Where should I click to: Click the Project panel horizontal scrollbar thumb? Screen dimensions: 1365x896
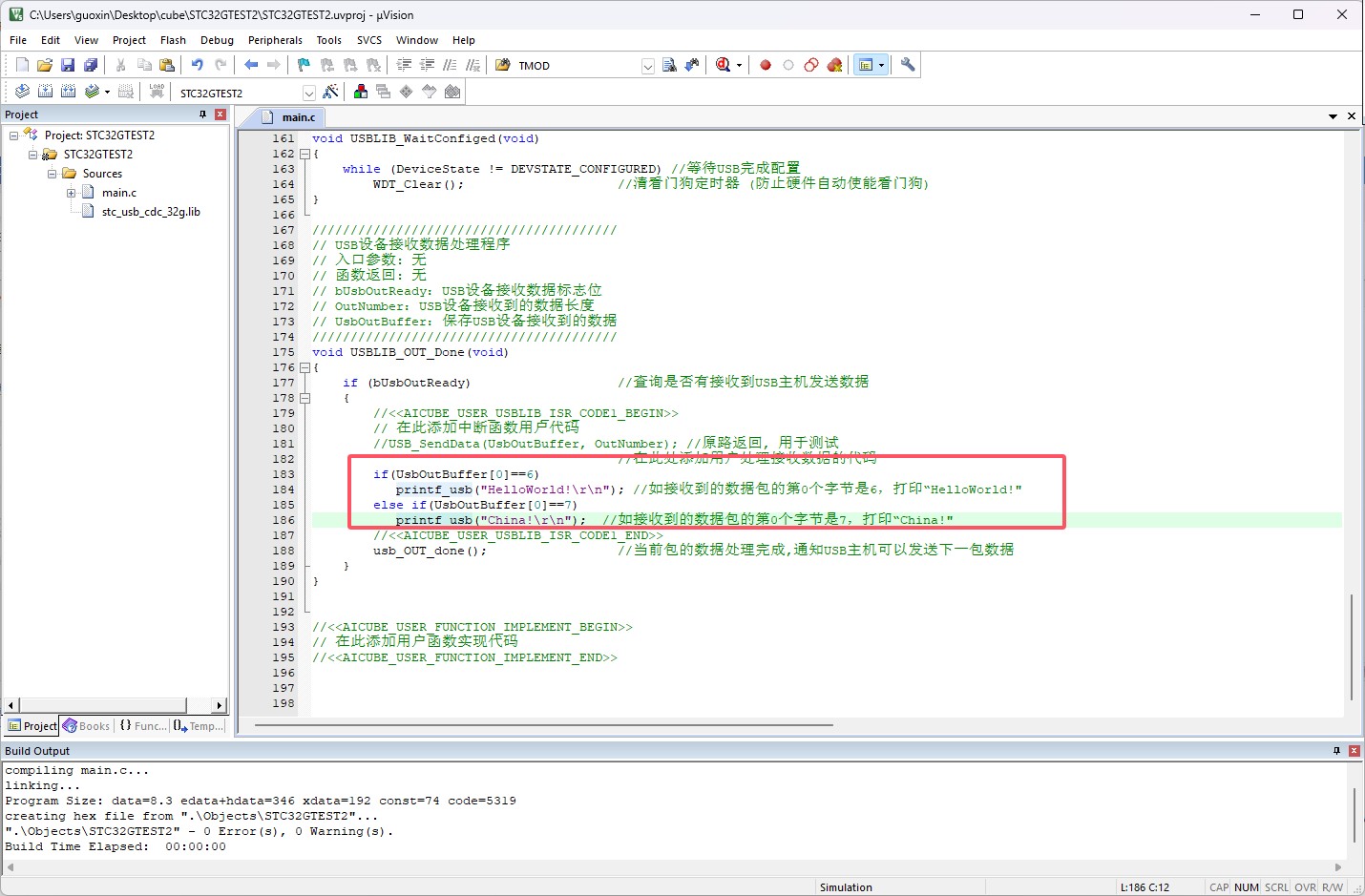point(103,705)
